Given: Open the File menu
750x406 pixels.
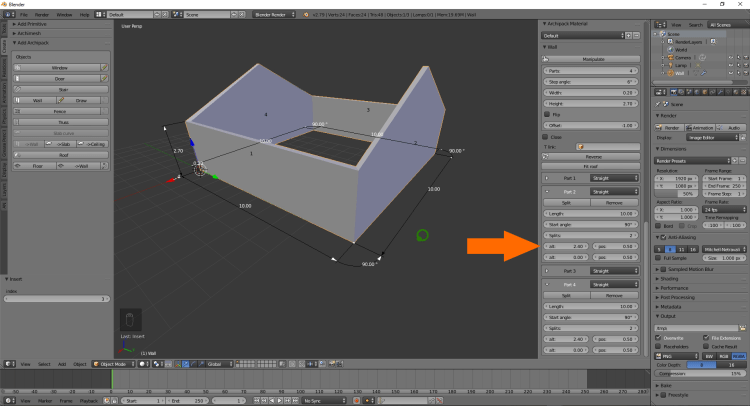Looking at the screenshot, I should click(23, 15).
